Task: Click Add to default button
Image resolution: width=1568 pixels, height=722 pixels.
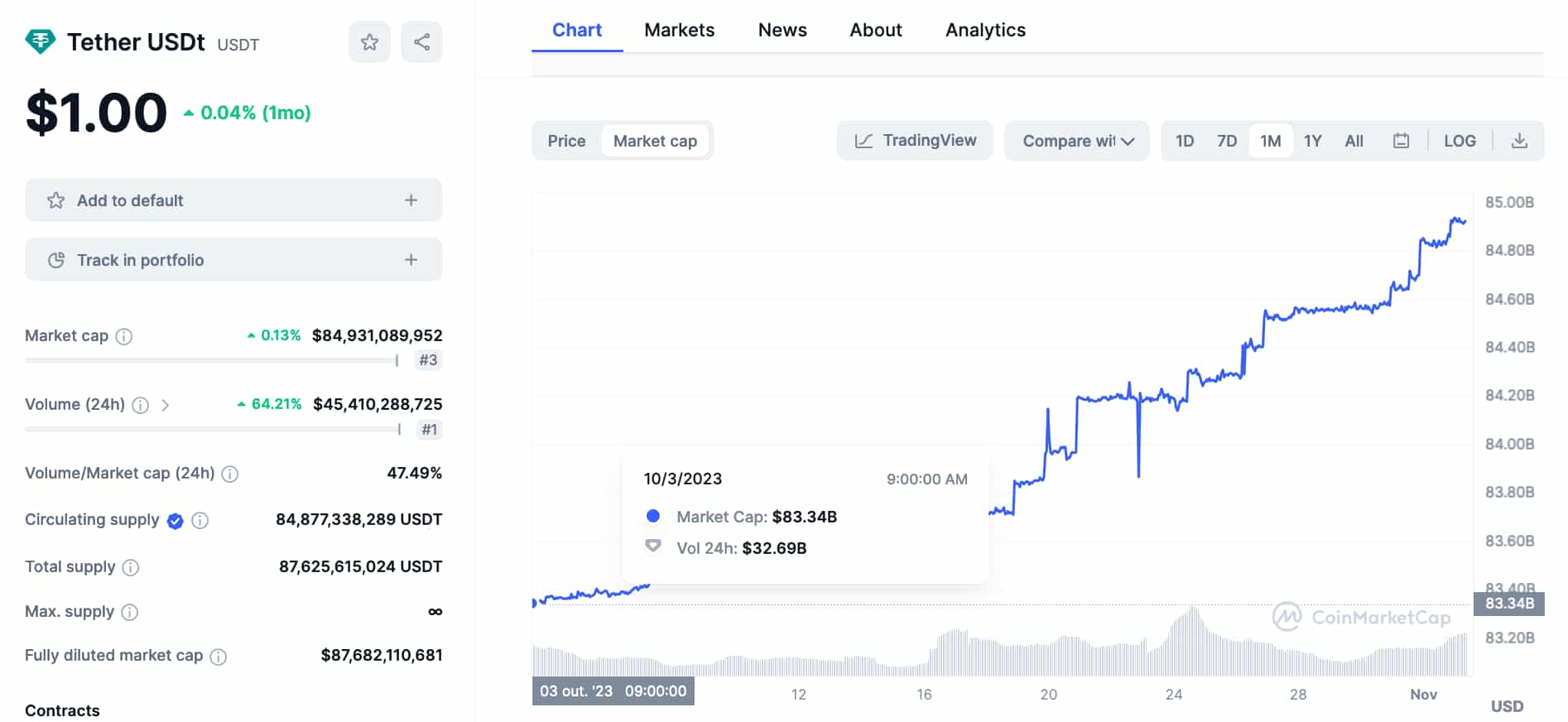Action: [x=233, y=200]
